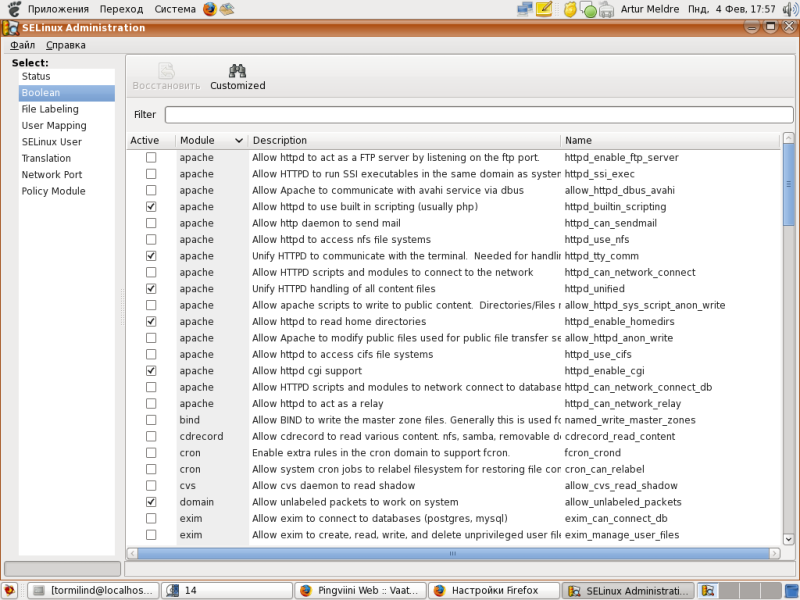Click the chat bubble with green dot icon
Screen dimensions: 800x600
click(588, 10)
